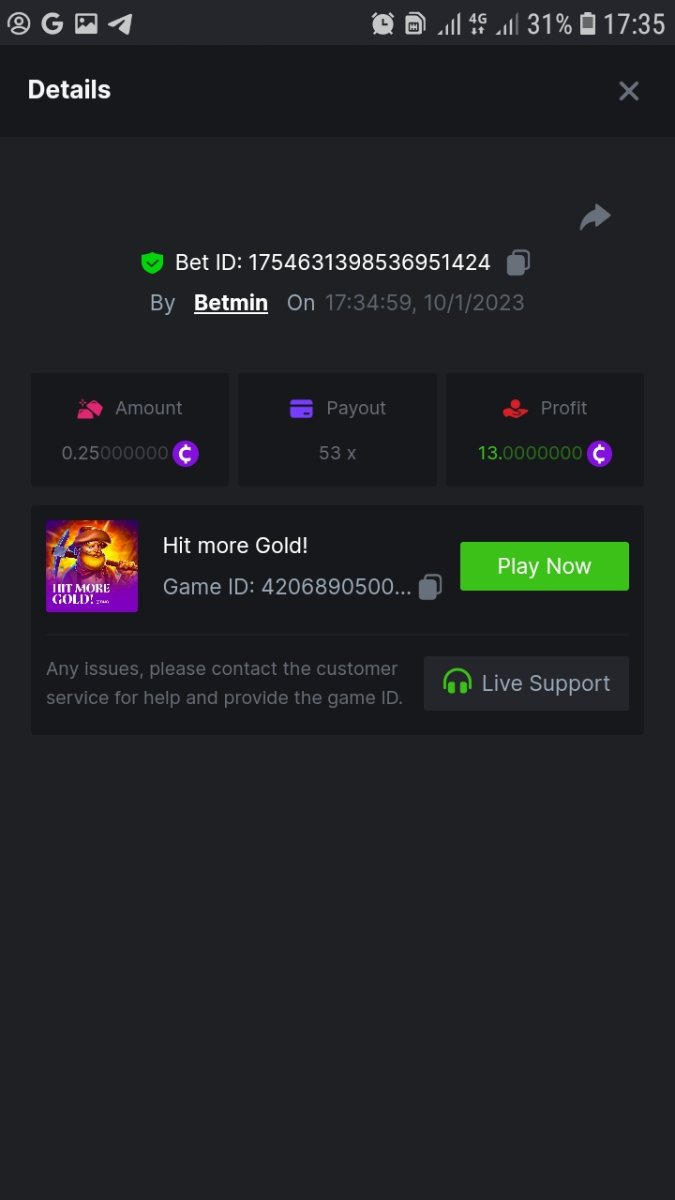Copy the Bet ID number
This screenshot has height=1200, width=675.
tap(518, 263)
